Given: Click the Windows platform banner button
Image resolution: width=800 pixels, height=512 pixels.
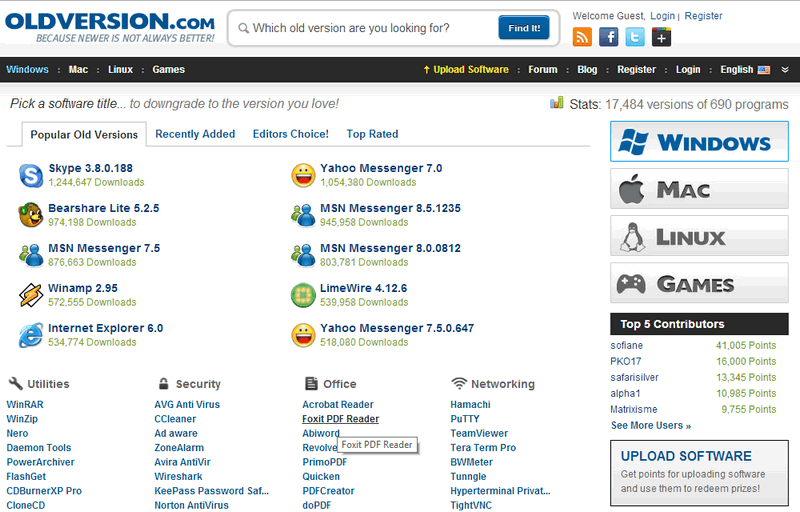Looking at the screenshot, I should [699, 142].
